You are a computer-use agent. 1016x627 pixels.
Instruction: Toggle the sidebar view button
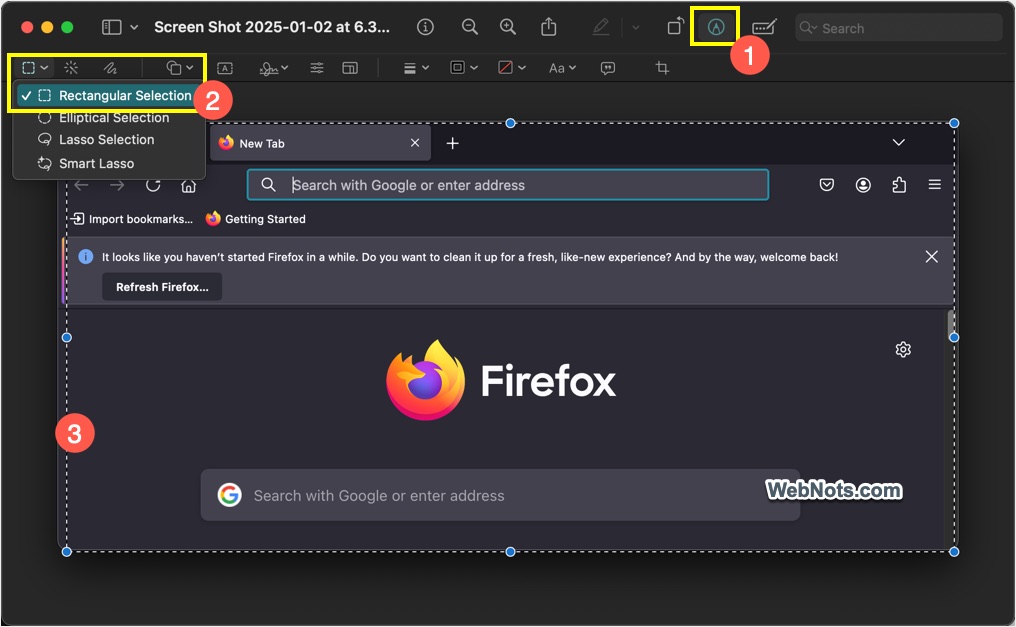(x=111, y=27)
